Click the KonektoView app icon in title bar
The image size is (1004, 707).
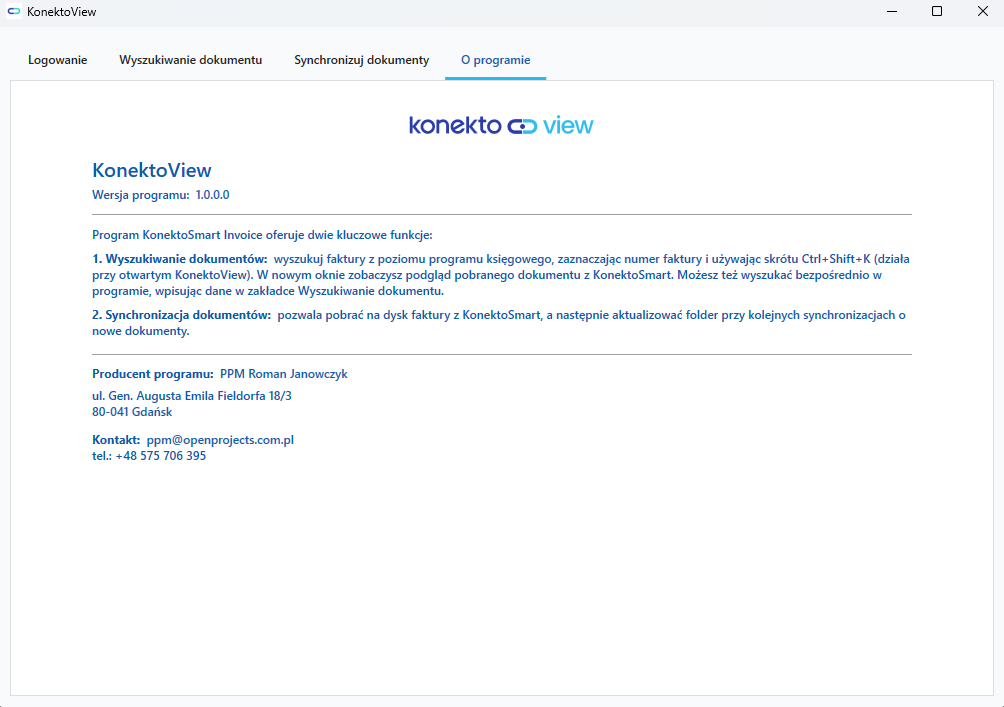coord(14,12)
